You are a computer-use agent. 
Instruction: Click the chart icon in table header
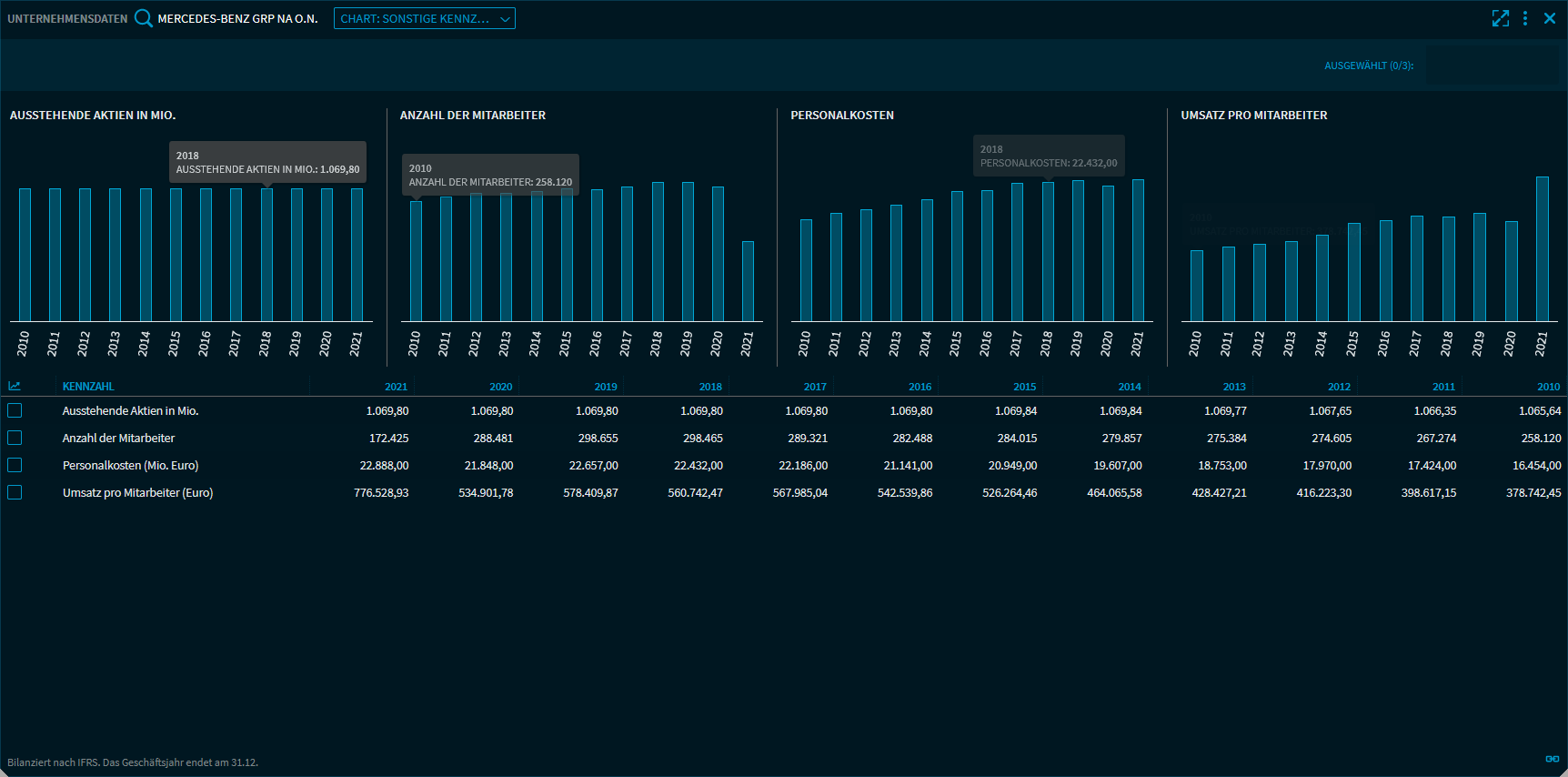click(x=15, y=387)
